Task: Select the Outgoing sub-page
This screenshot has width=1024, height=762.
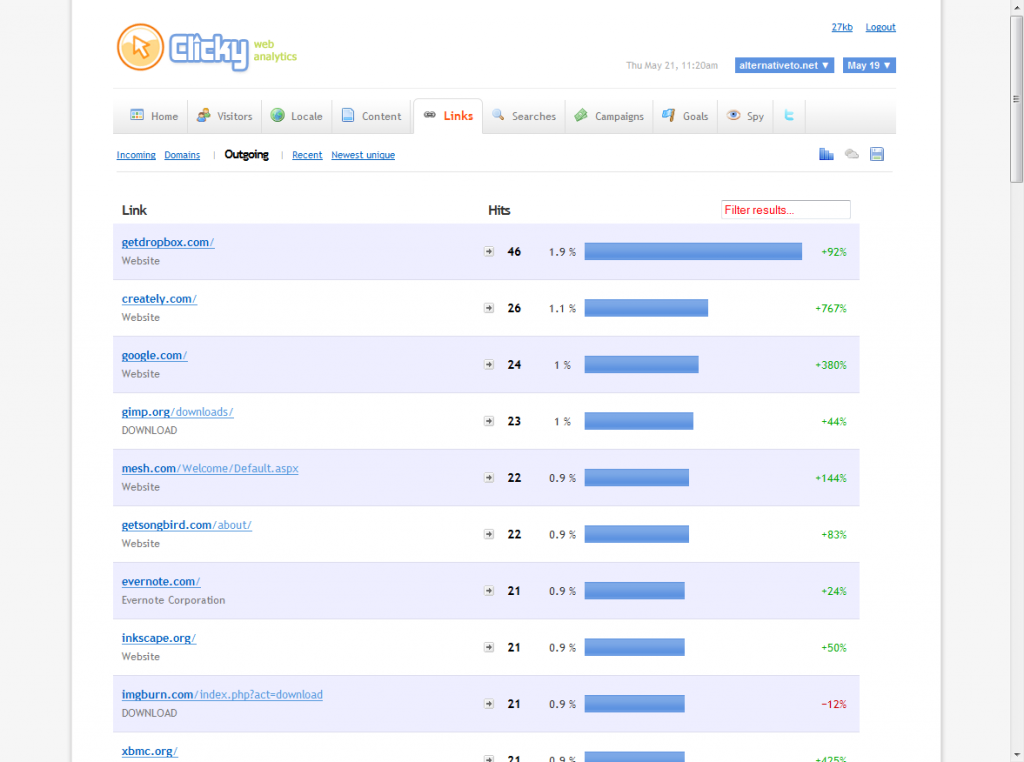Action: 246,155
